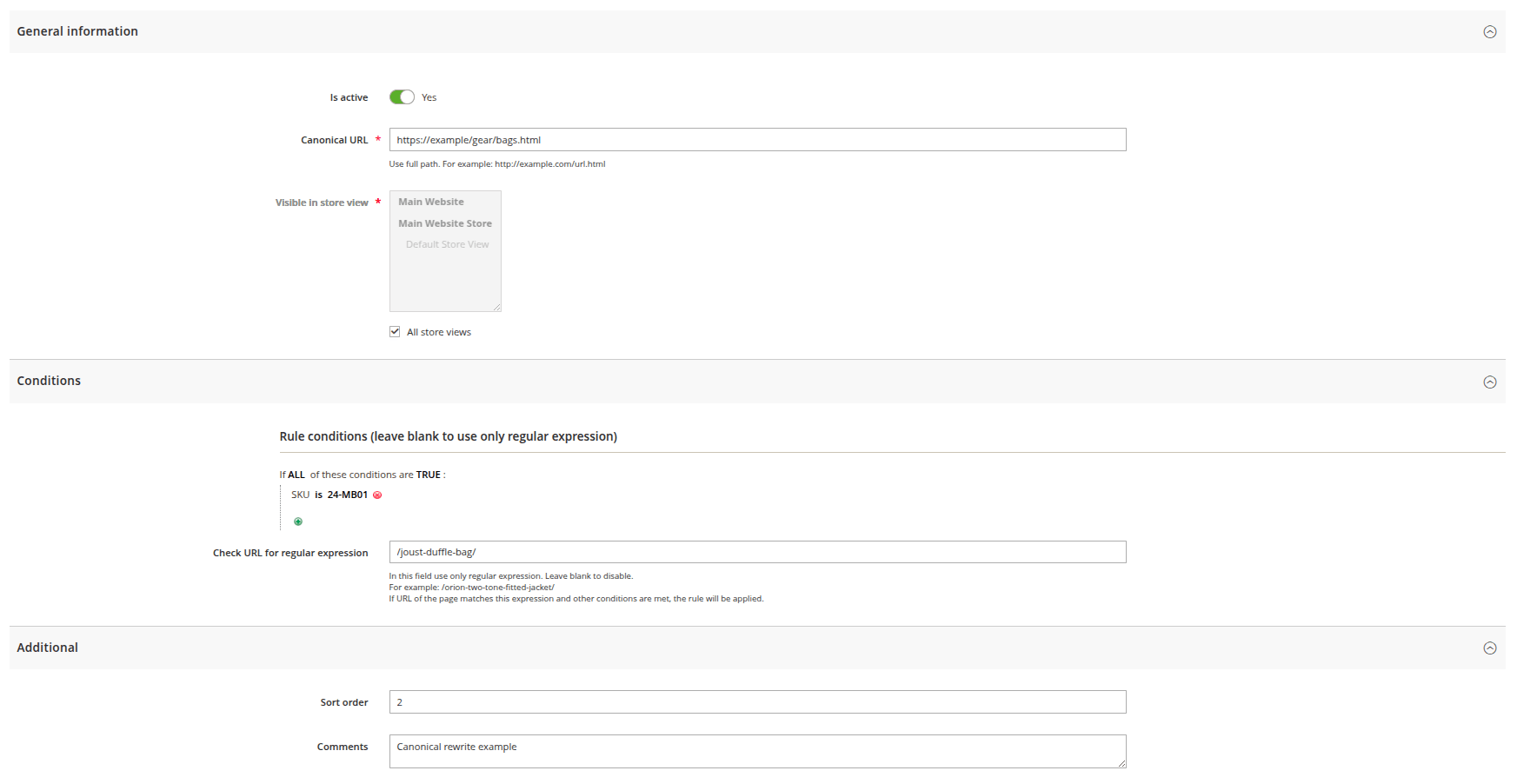Change the ALL aggregator in rule conditions

(296, 474)
